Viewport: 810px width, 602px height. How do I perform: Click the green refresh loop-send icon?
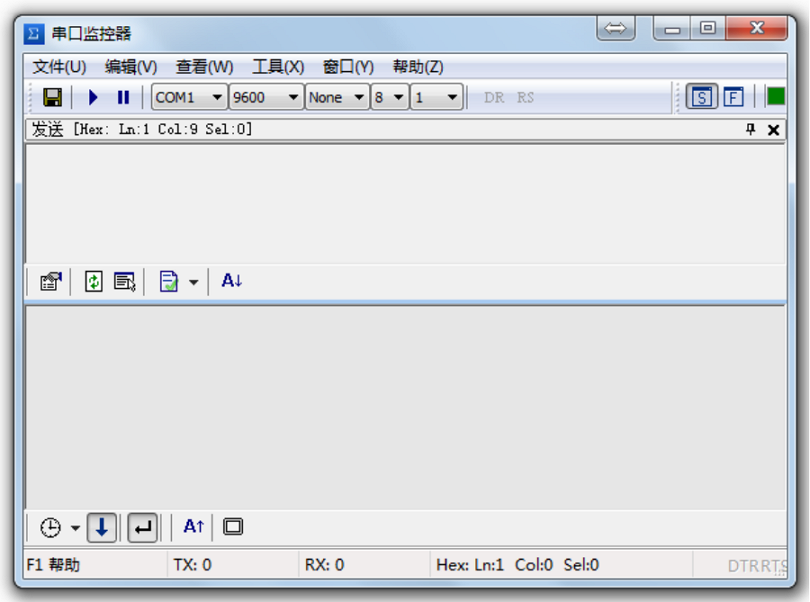pyautogui.click(x=94, y=282)
